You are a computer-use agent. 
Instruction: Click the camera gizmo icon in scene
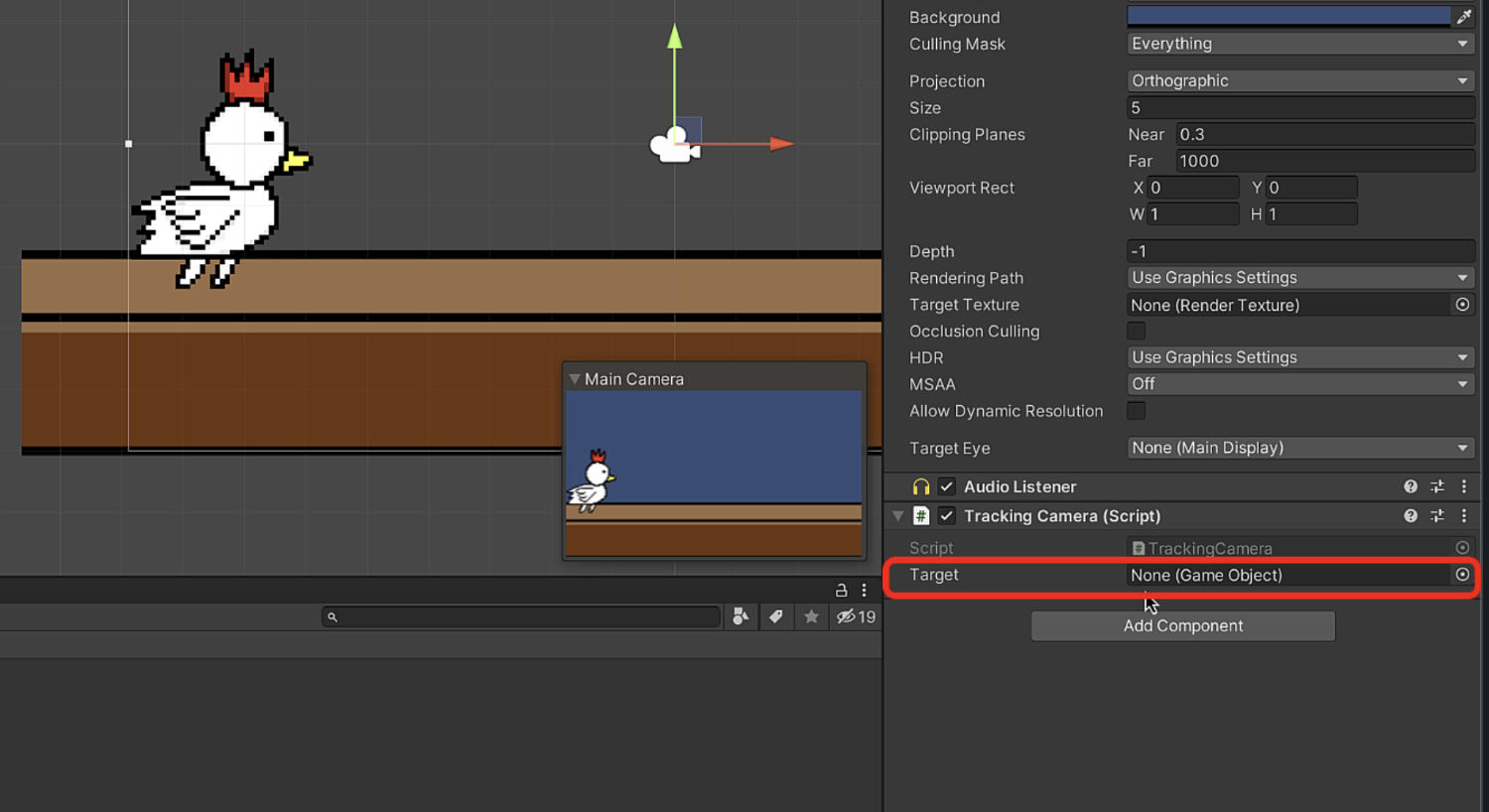point(673,145)
